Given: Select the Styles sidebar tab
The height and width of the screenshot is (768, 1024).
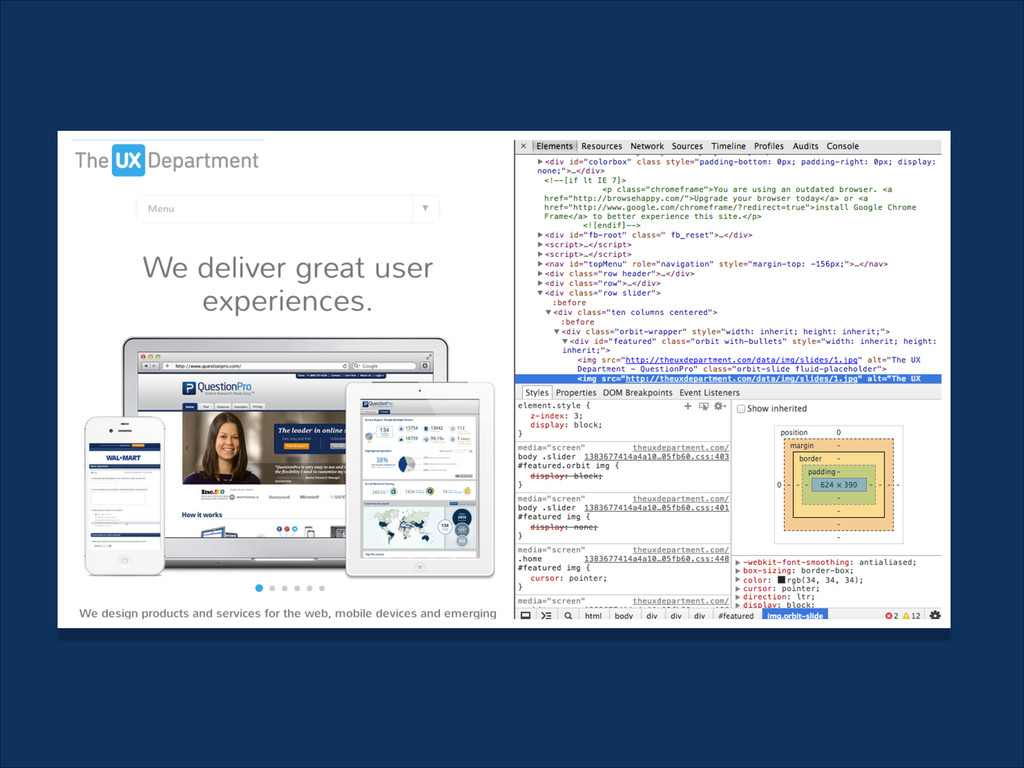Looking at the screenshot, I should coord(537,392).
